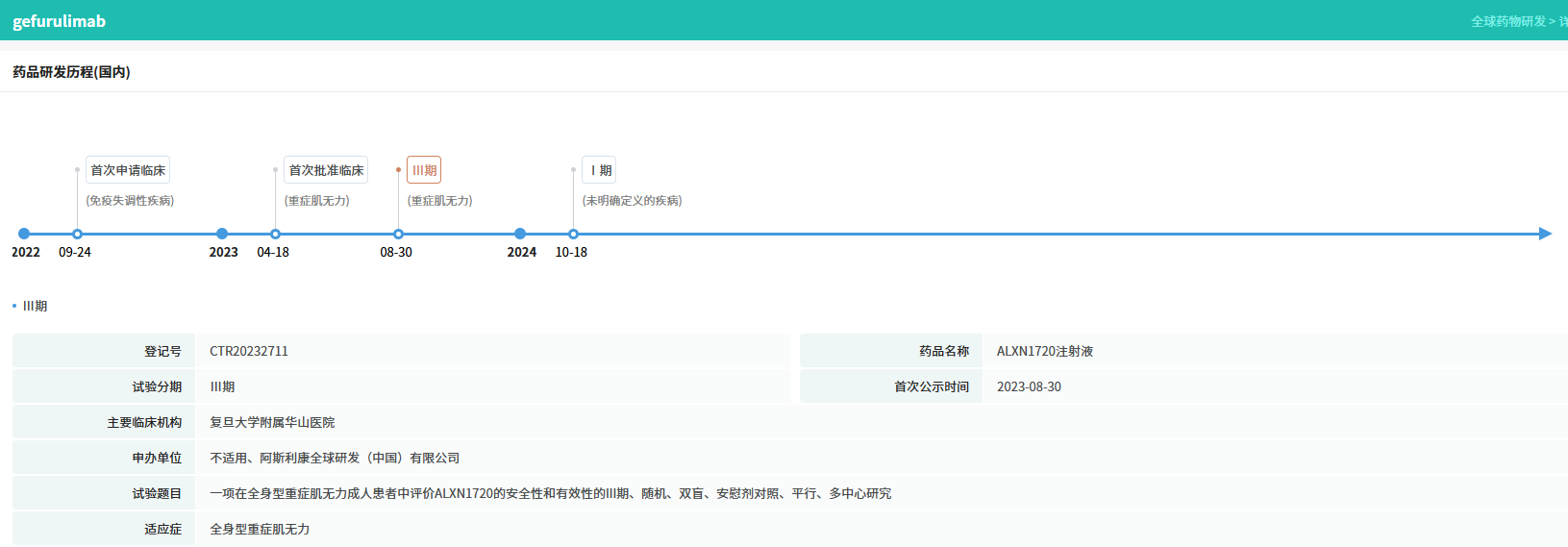Viewport: 1568px width, 547px height.
Task: Select the orange-bordered III期 timeline tag
Action: 424,170
